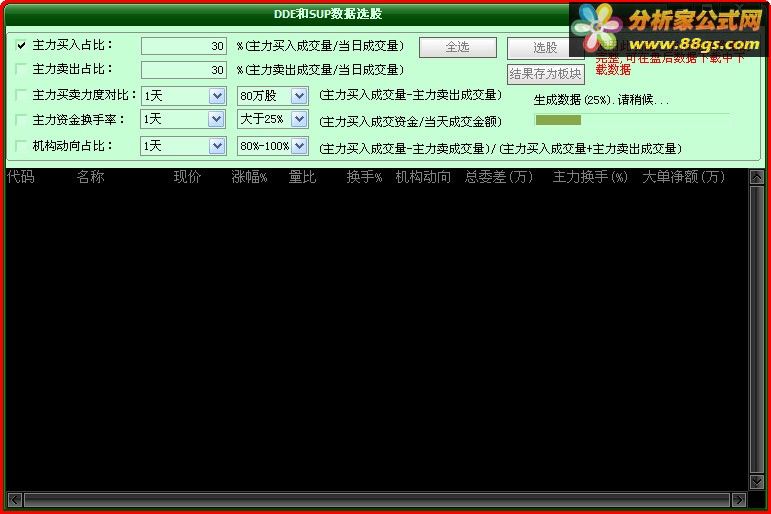Click the 结果存为板块 button
This screenshot has width=771, height=514.
[x=546, y=74]
